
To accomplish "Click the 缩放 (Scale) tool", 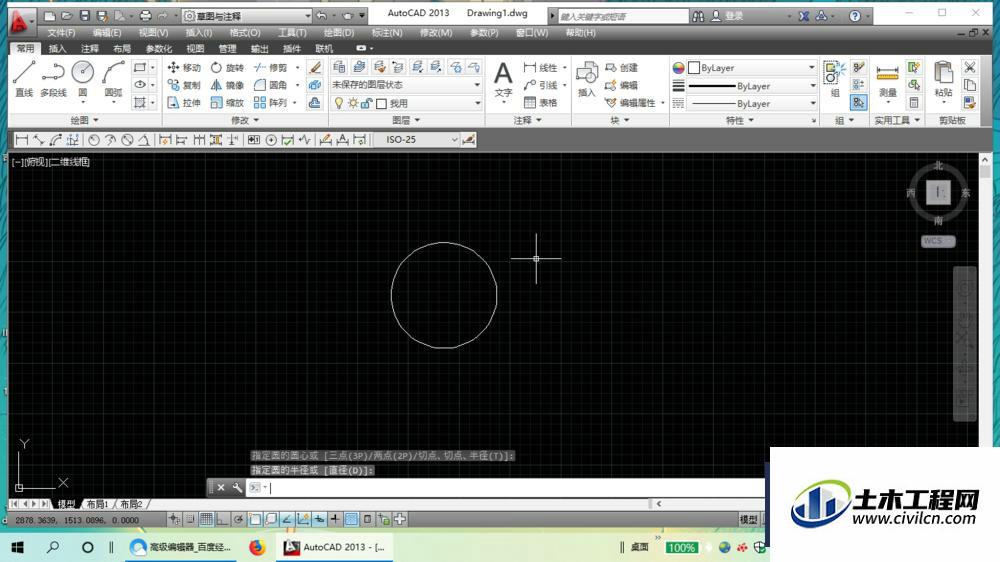I will (x=227, y=102).
